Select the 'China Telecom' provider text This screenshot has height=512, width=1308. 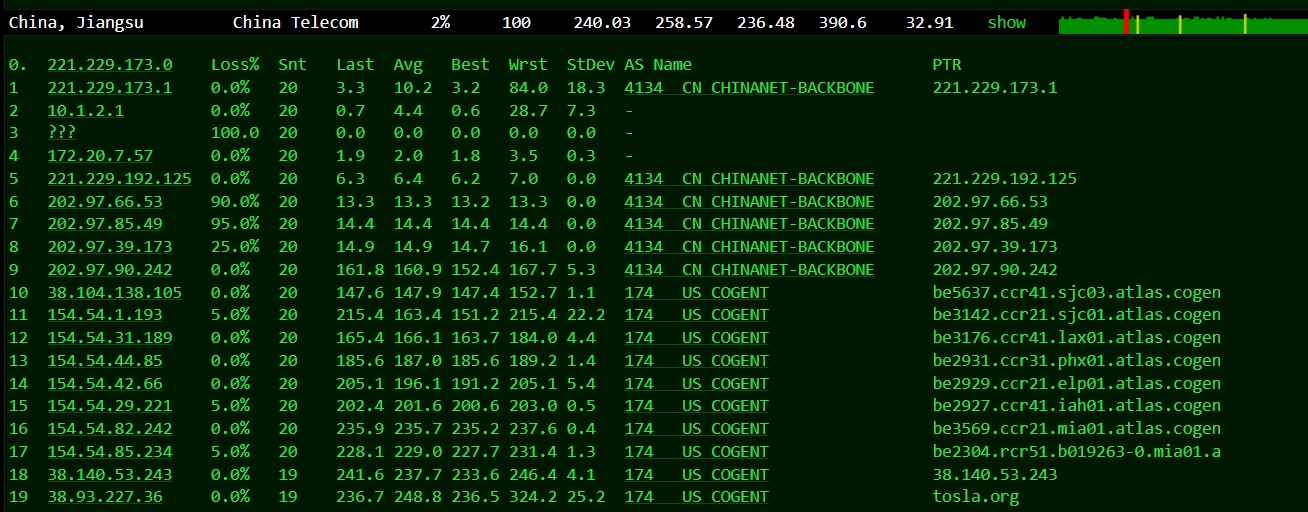[296, 22]
